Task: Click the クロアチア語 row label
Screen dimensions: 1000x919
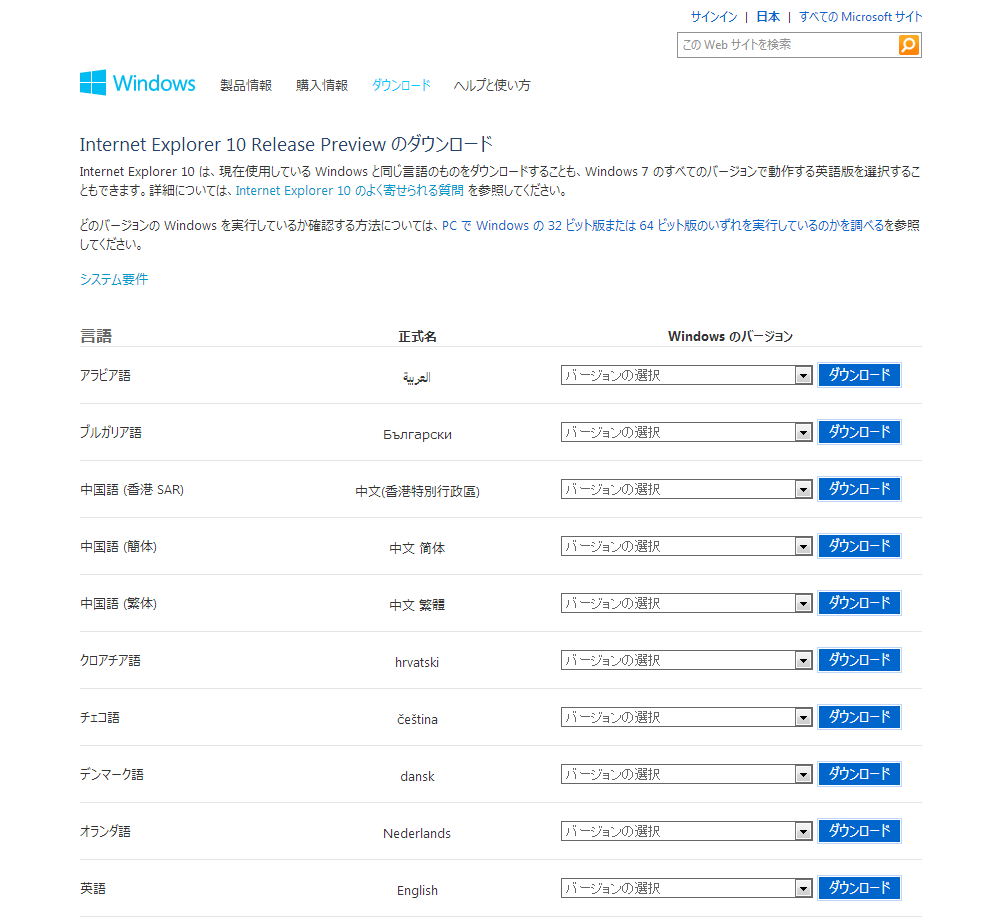Action: [x=110, y=660]
